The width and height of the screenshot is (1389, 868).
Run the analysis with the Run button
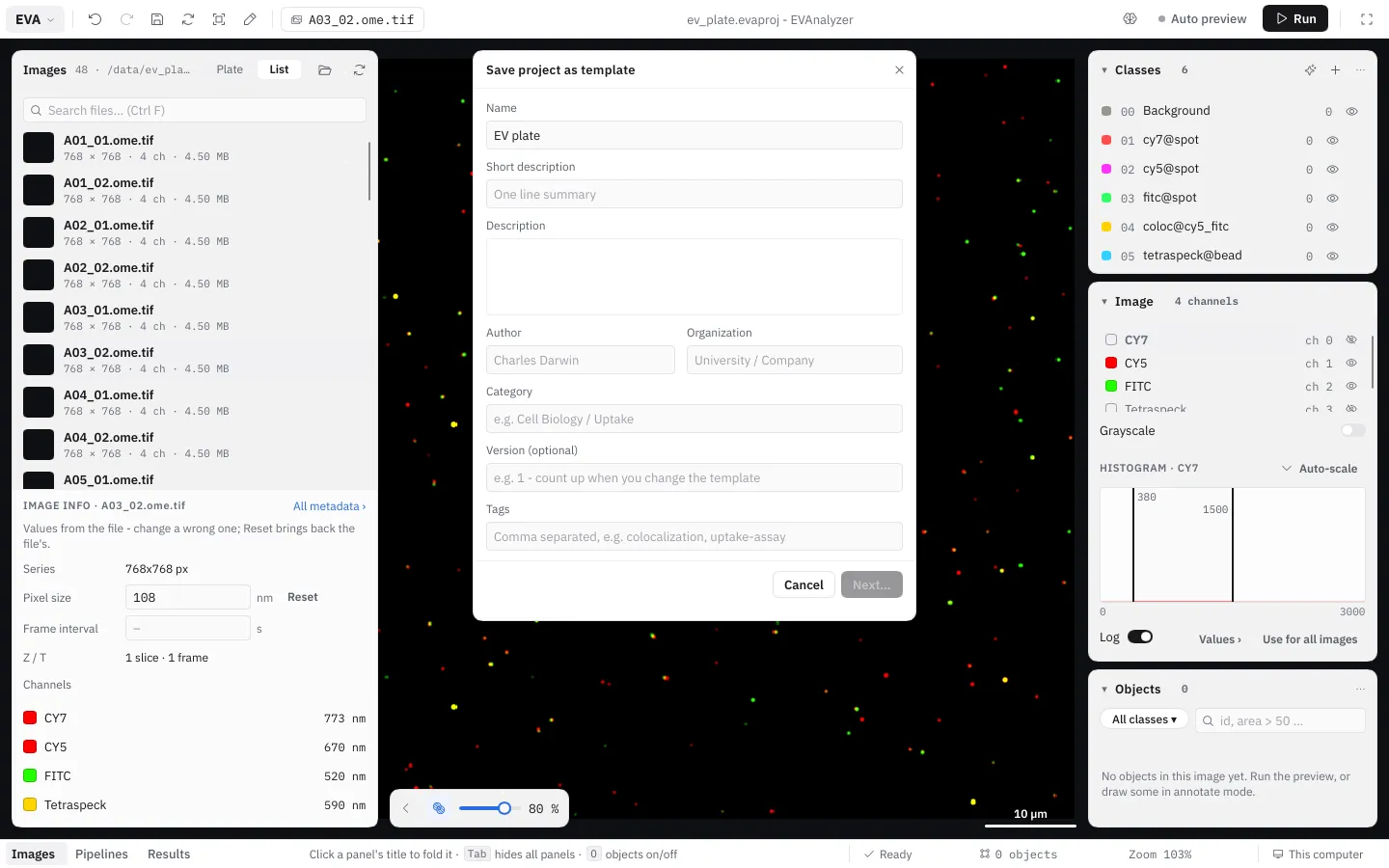[x=1295, y=19]
